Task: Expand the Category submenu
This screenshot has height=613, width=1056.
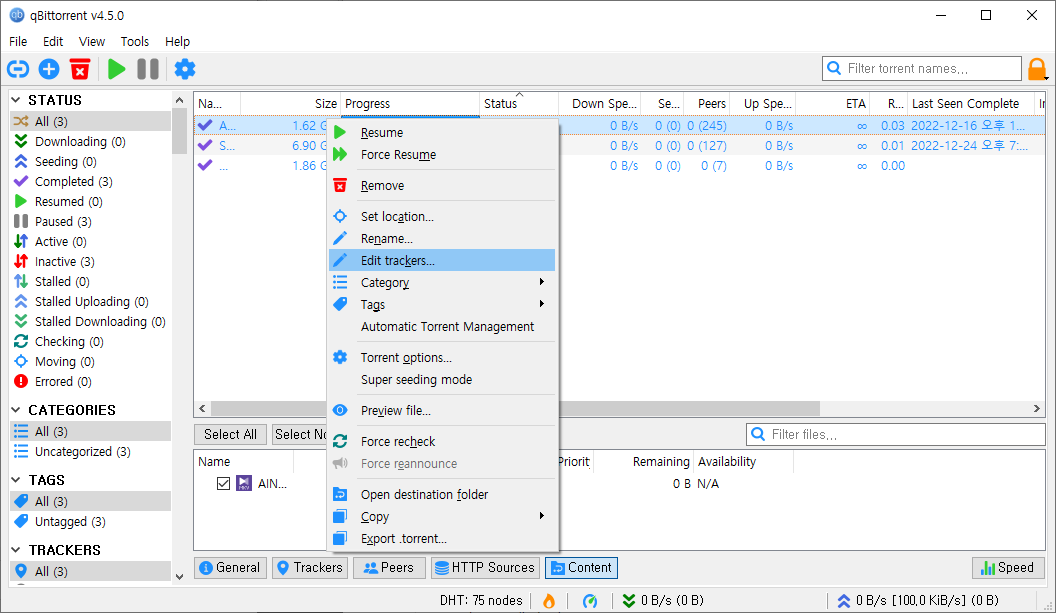Action: [x=442, y=282]
